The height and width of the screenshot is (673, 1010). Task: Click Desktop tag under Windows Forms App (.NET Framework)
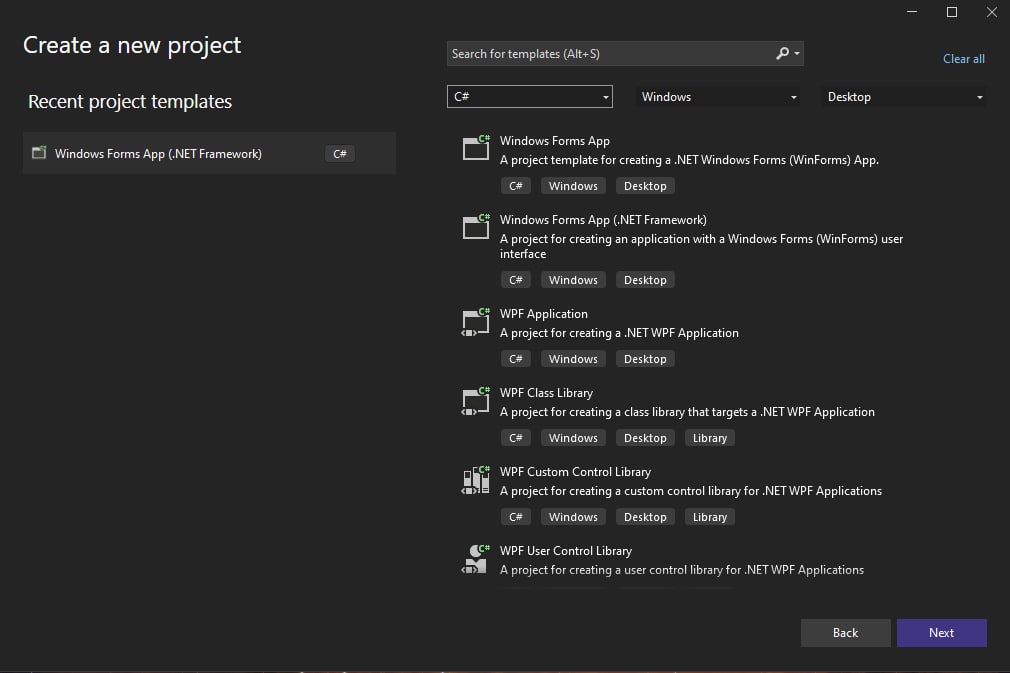(x=645, y=280)
